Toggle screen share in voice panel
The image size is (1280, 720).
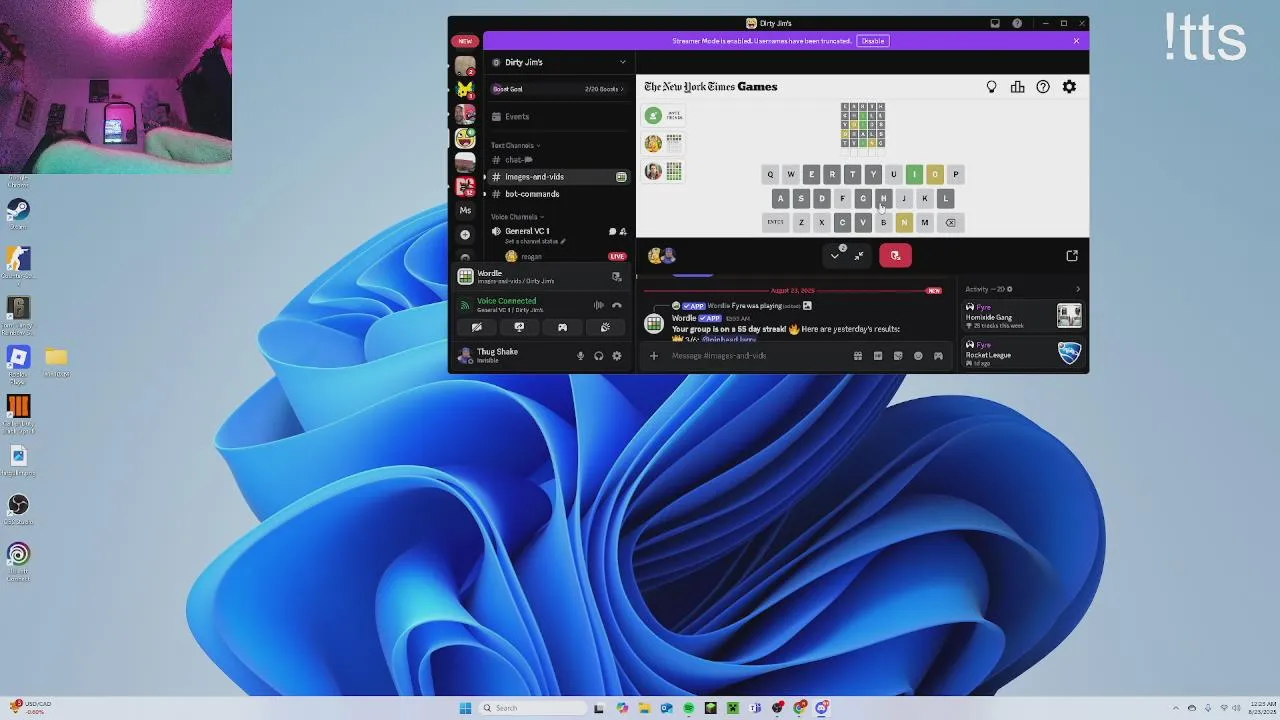(x=519, y=327)
